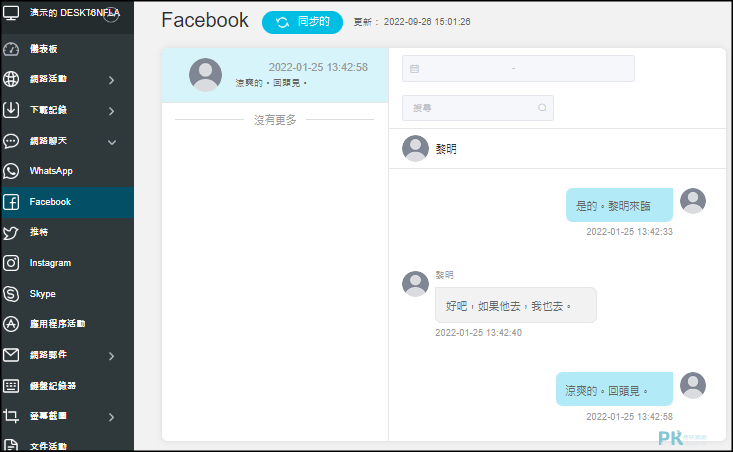Click avatar beside first outgoing message
Screen dimensions: 733x452
tap(693, 201)
